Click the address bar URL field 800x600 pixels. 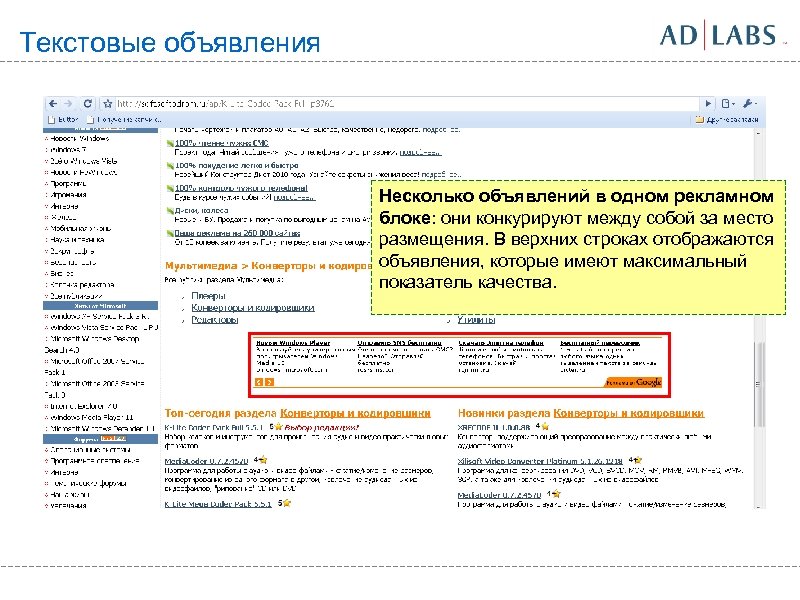[x=406, y=104]
